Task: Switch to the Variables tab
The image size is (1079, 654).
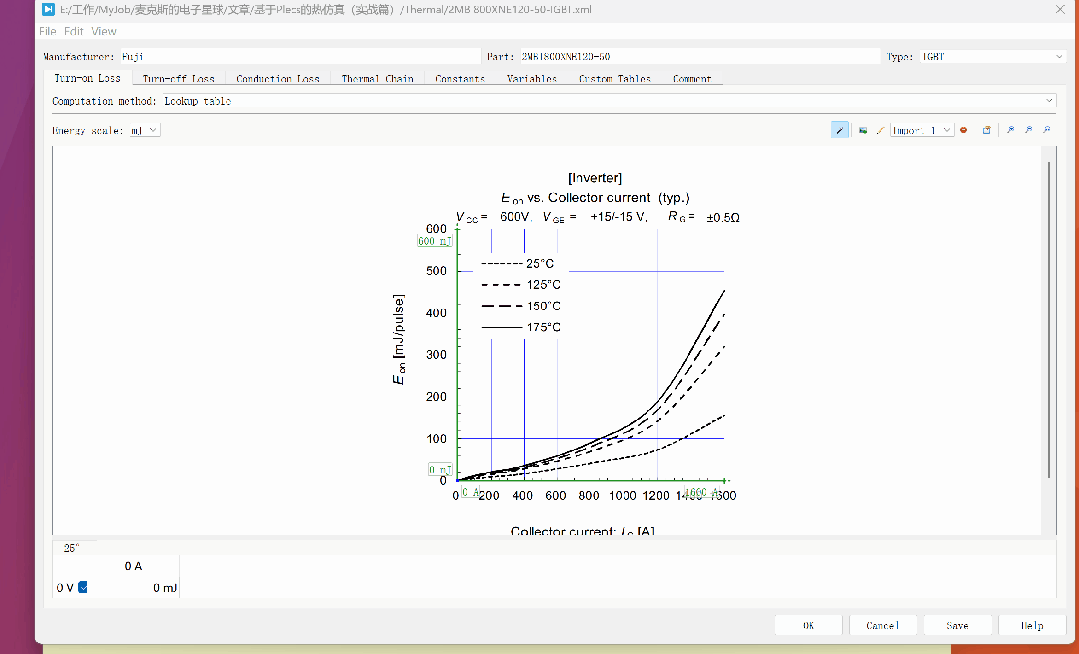Action: pos(532,78)
